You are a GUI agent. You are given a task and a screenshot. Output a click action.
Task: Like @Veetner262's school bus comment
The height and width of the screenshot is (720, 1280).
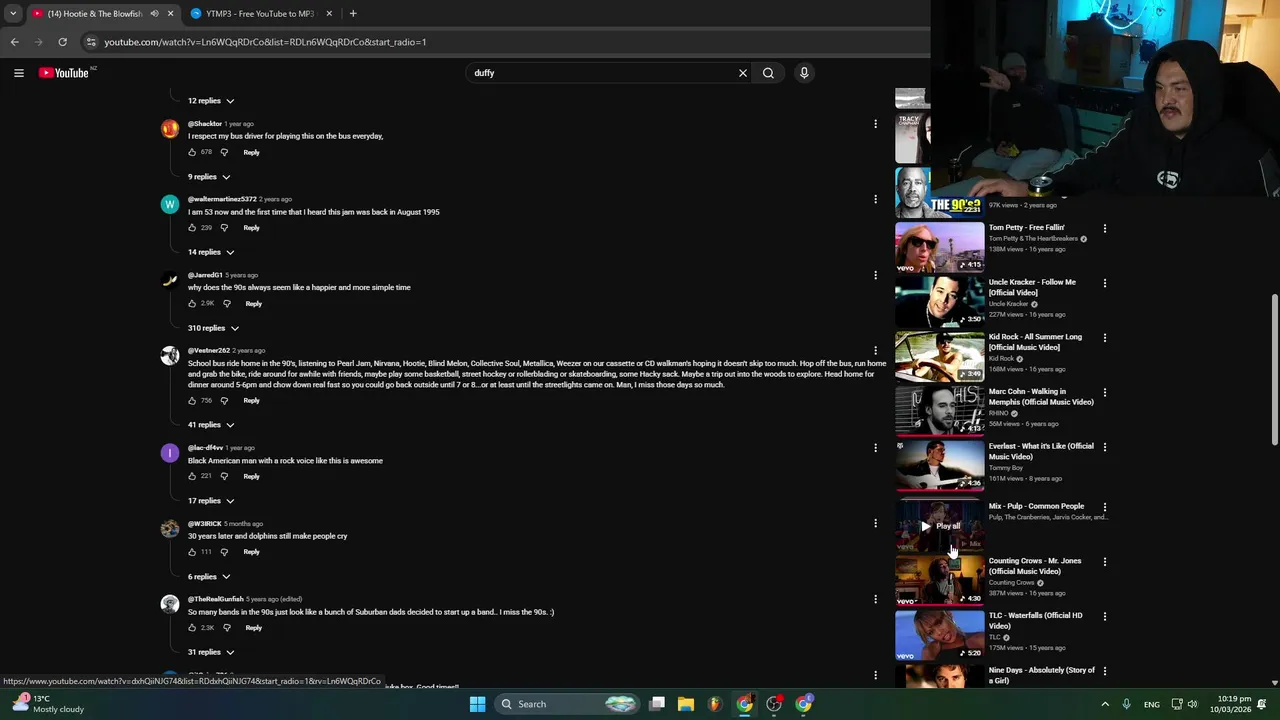click(192, 400)
